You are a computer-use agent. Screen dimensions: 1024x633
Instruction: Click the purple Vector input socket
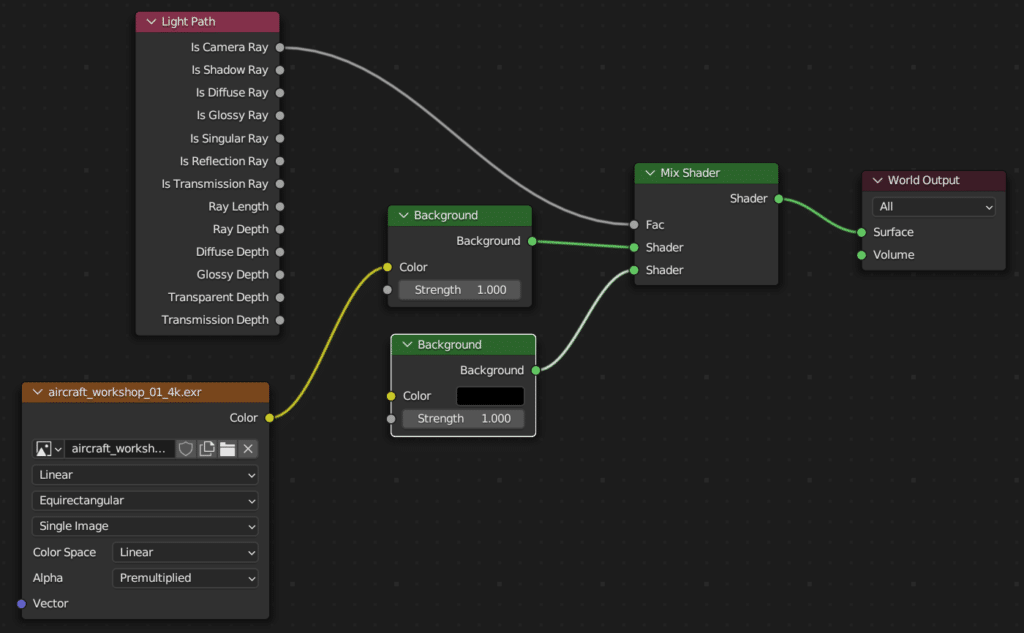[x=21, y=603]
